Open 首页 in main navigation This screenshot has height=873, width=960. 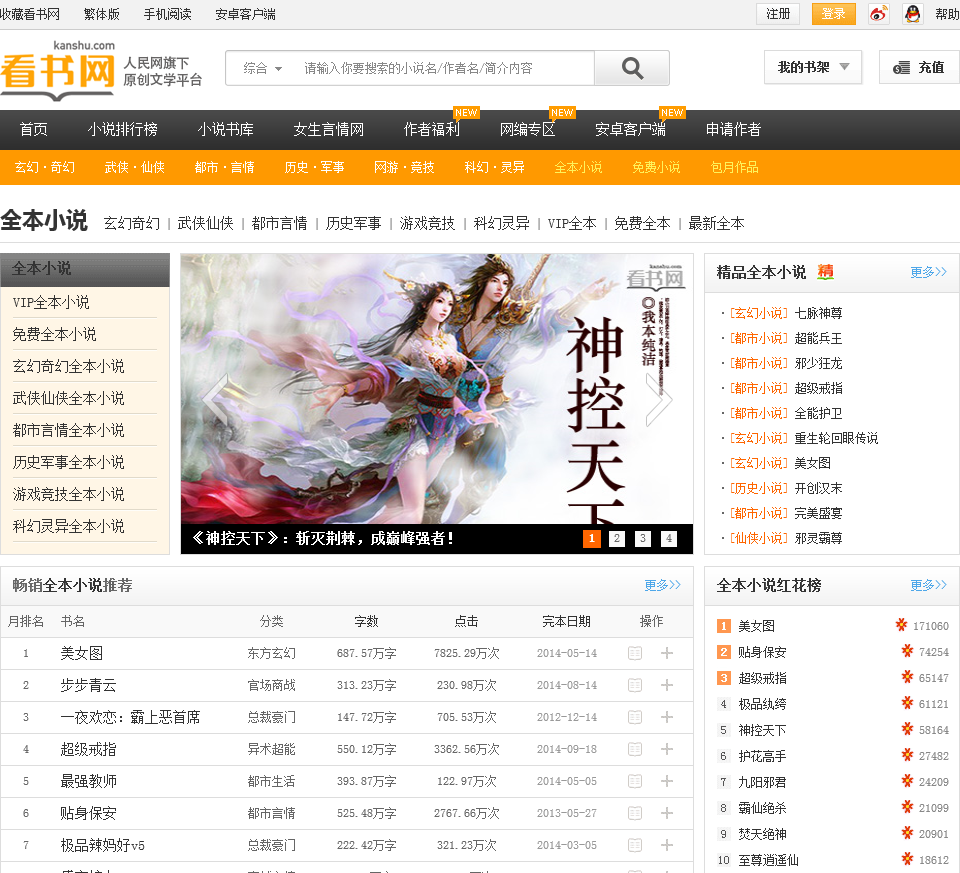pos(34,129)
